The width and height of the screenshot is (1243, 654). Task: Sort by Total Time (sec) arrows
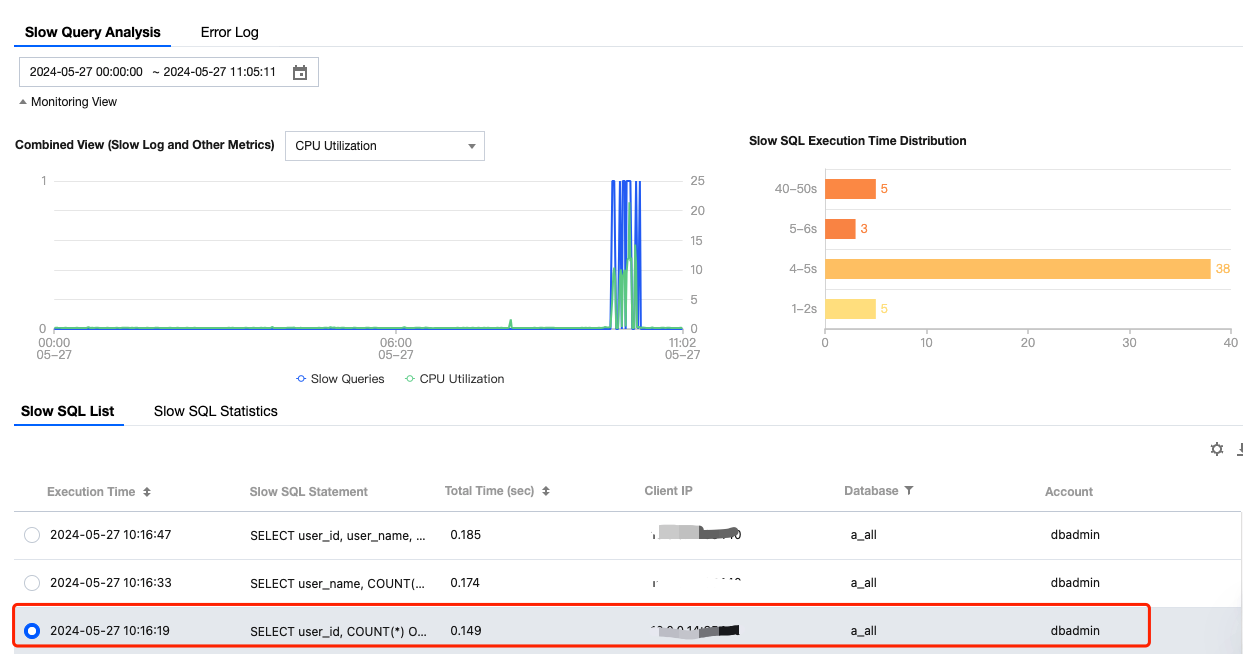pos(546,491)
